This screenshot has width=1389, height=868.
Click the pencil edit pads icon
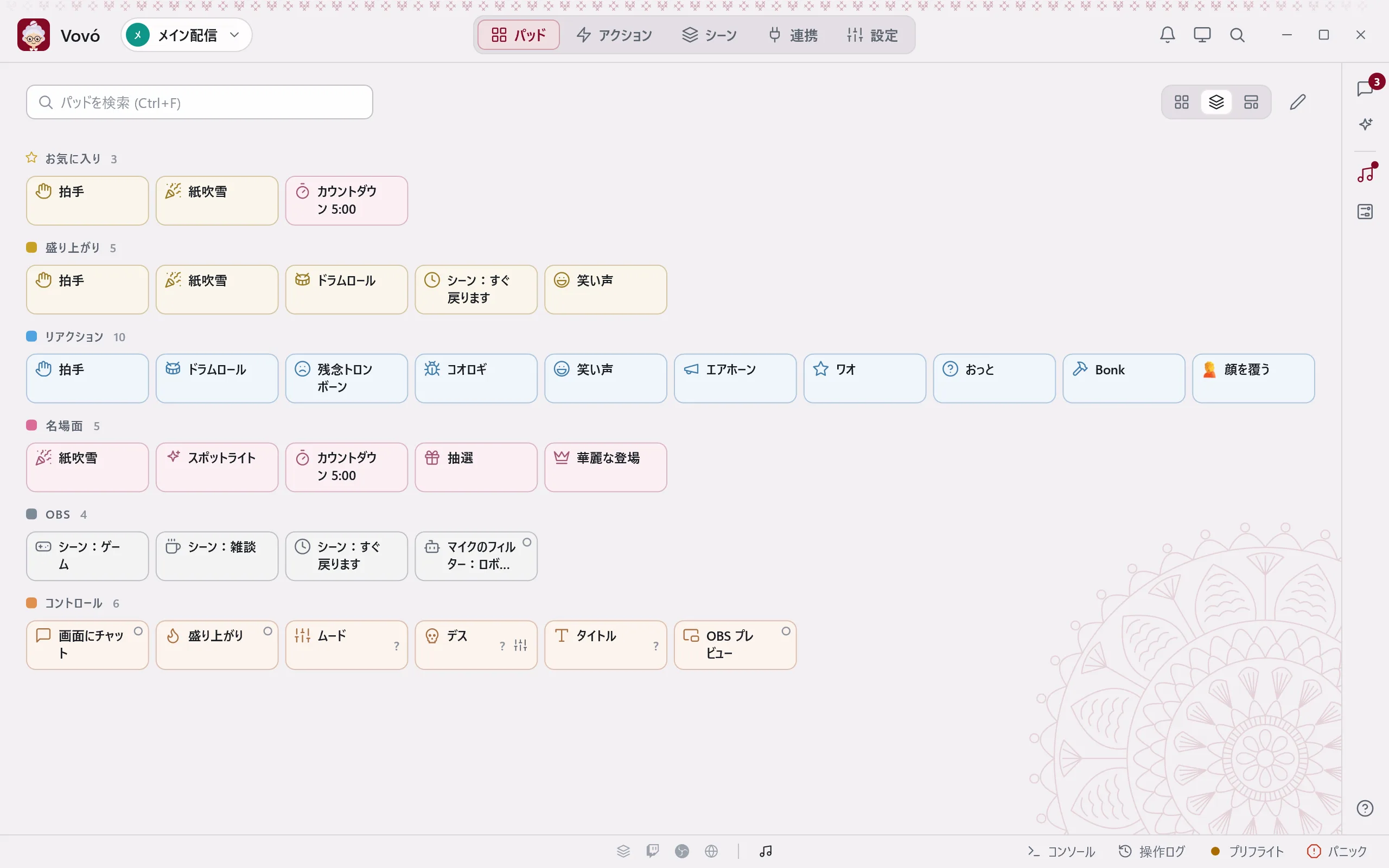pyautogui.click(x=1298, y=102)
